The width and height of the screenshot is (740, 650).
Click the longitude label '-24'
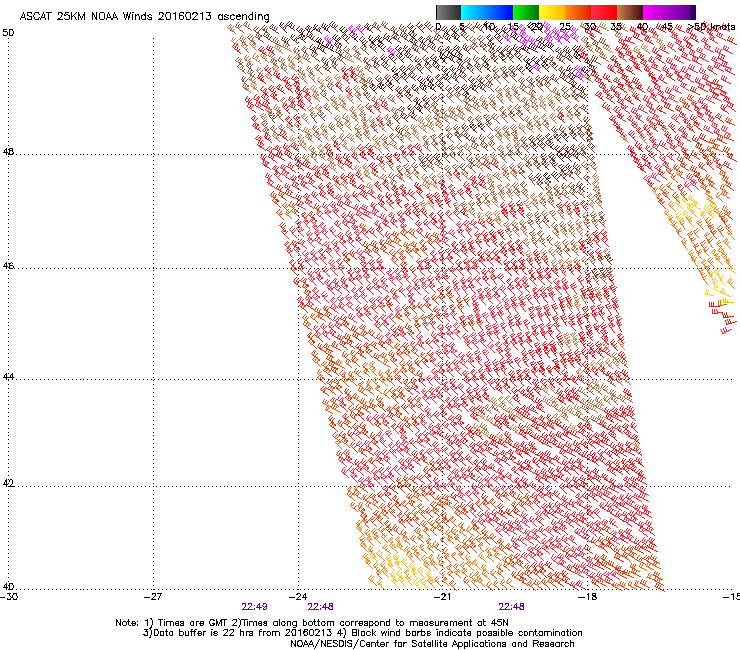(298, 597)
